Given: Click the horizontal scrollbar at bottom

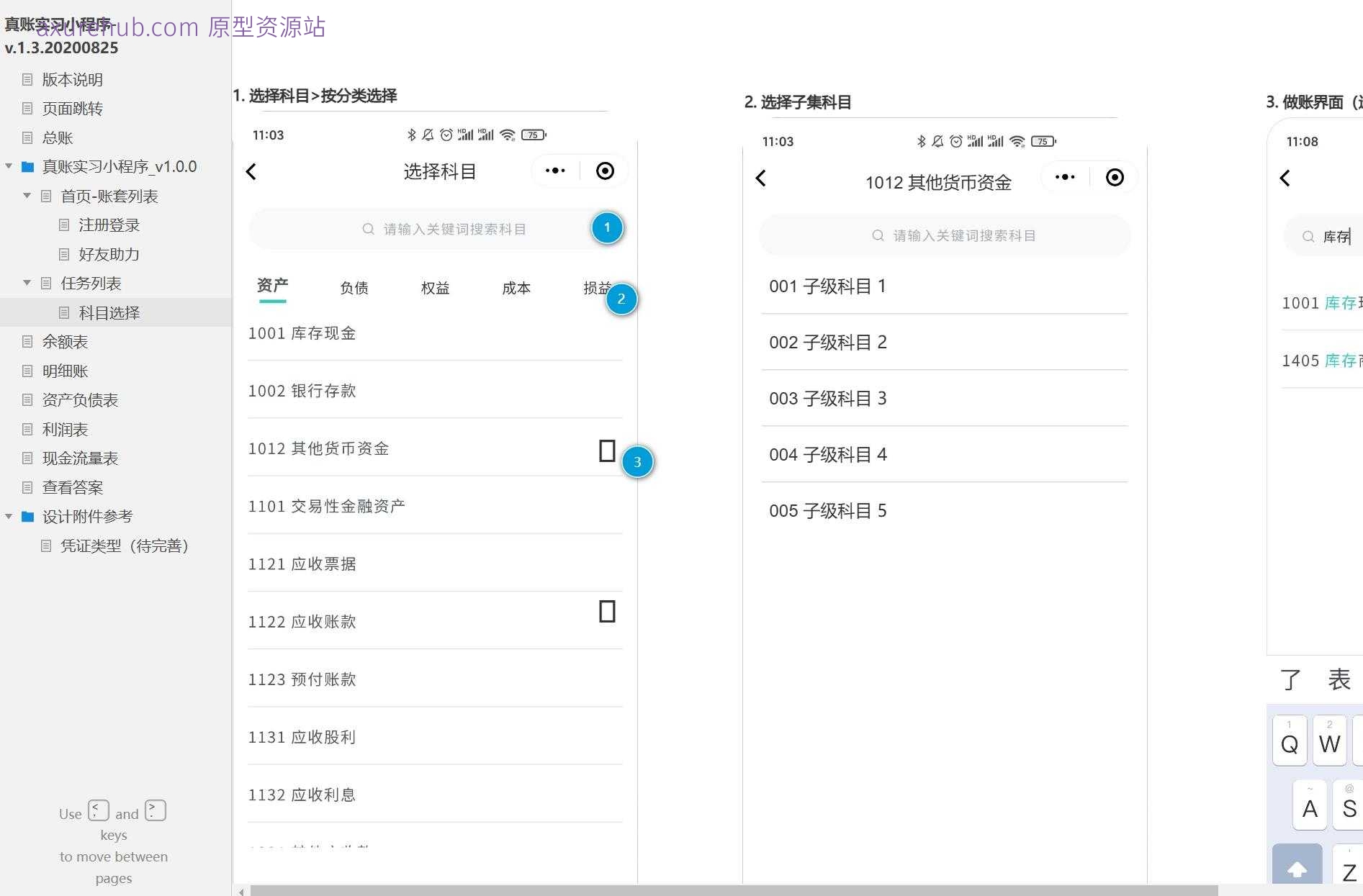Looking at the screenshot, I should (x=733, y=890).
